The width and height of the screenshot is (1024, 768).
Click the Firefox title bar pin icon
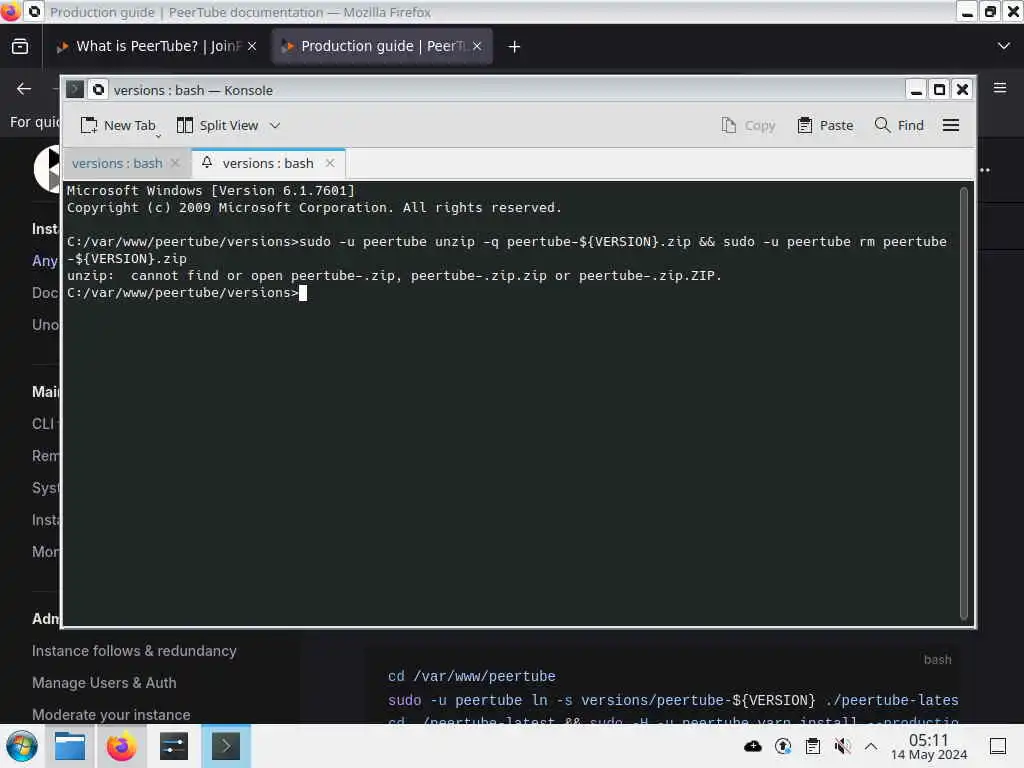35,12
